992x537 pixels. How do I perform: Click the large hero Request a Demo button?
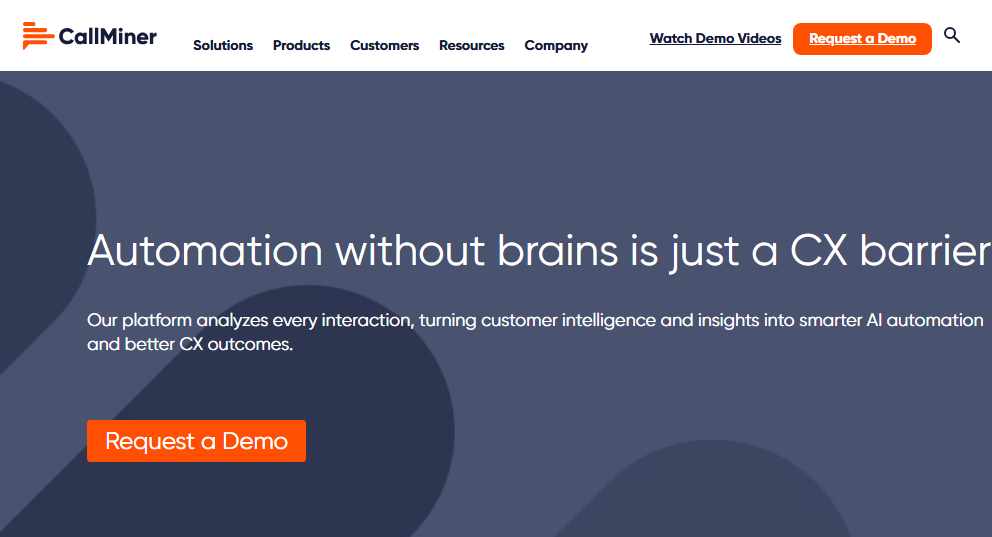(196, 441)
